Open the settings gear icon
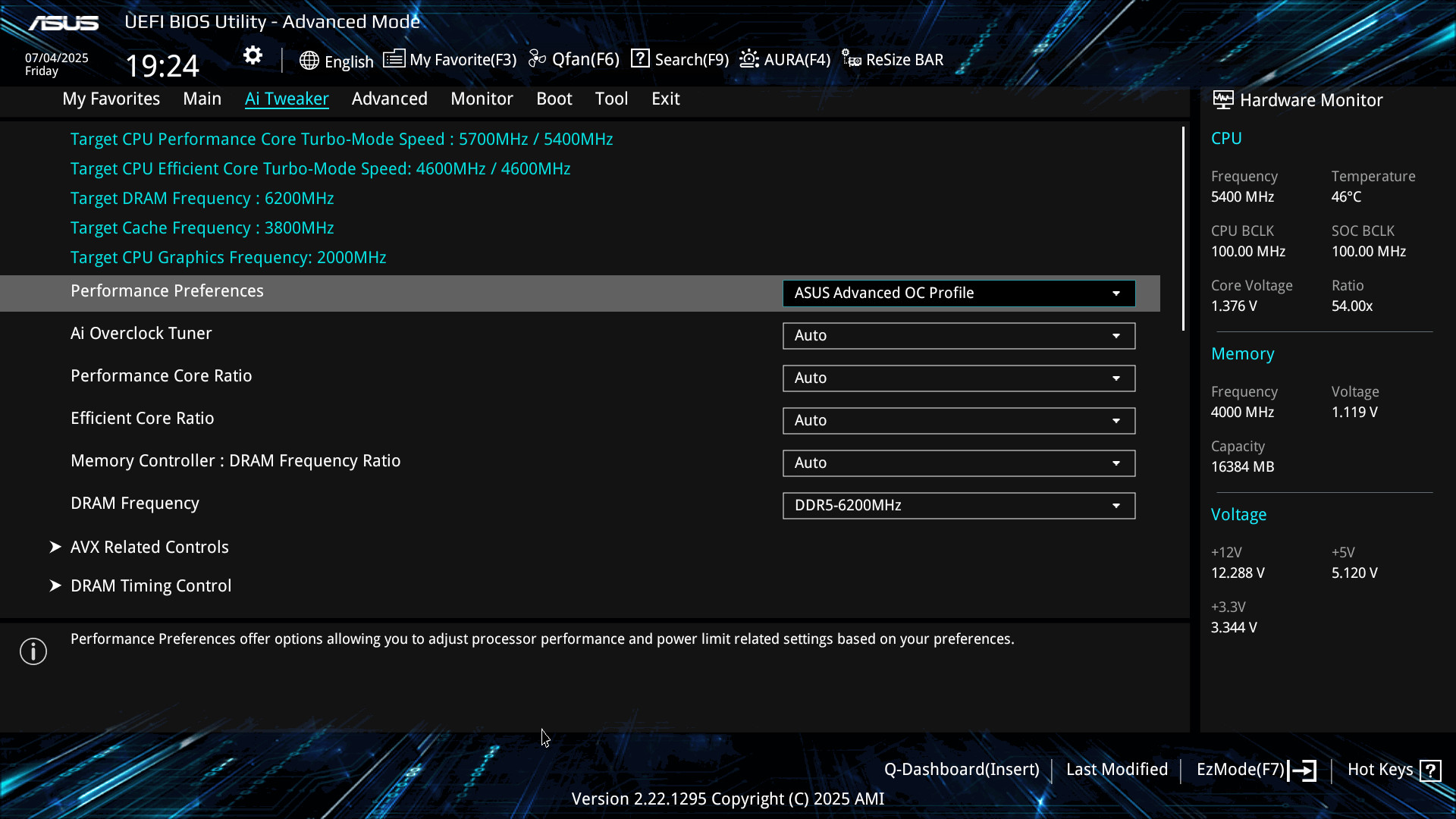The height and width of the screenshot is (819, 1456). pyautogui.click(x=253, y=55)
